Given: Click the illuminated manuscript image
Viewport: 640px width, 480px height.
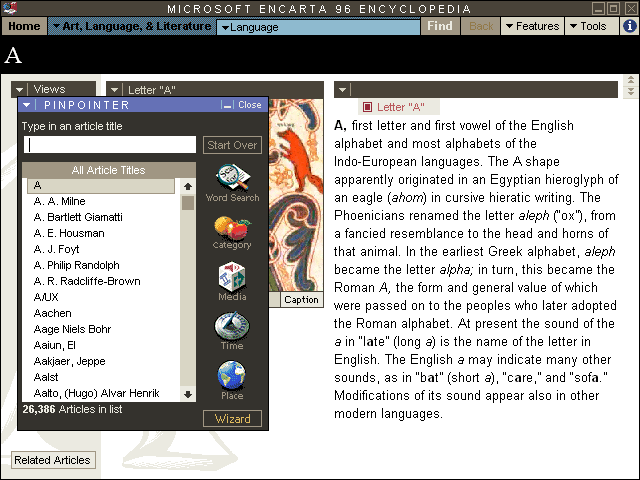Looking at the screenshot, I should point(296,195).
